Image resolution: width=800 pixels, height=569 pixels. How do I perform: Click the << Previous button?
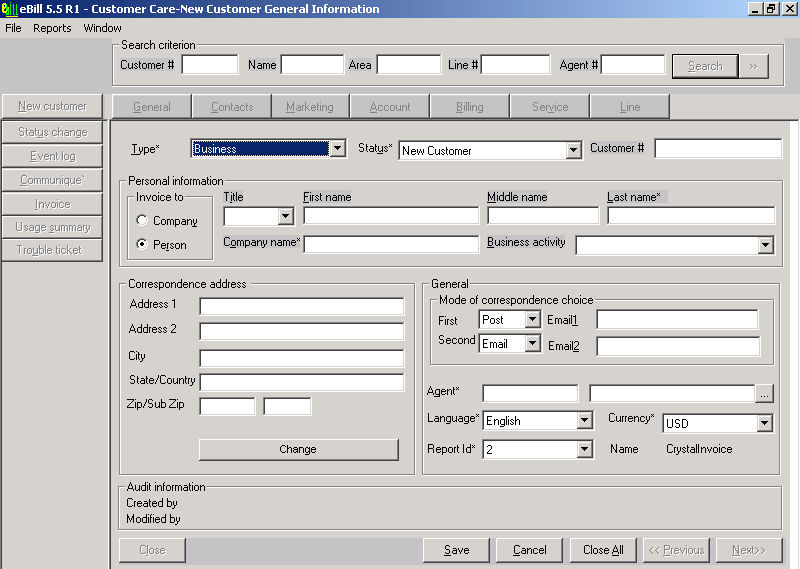tap(676, 550)
